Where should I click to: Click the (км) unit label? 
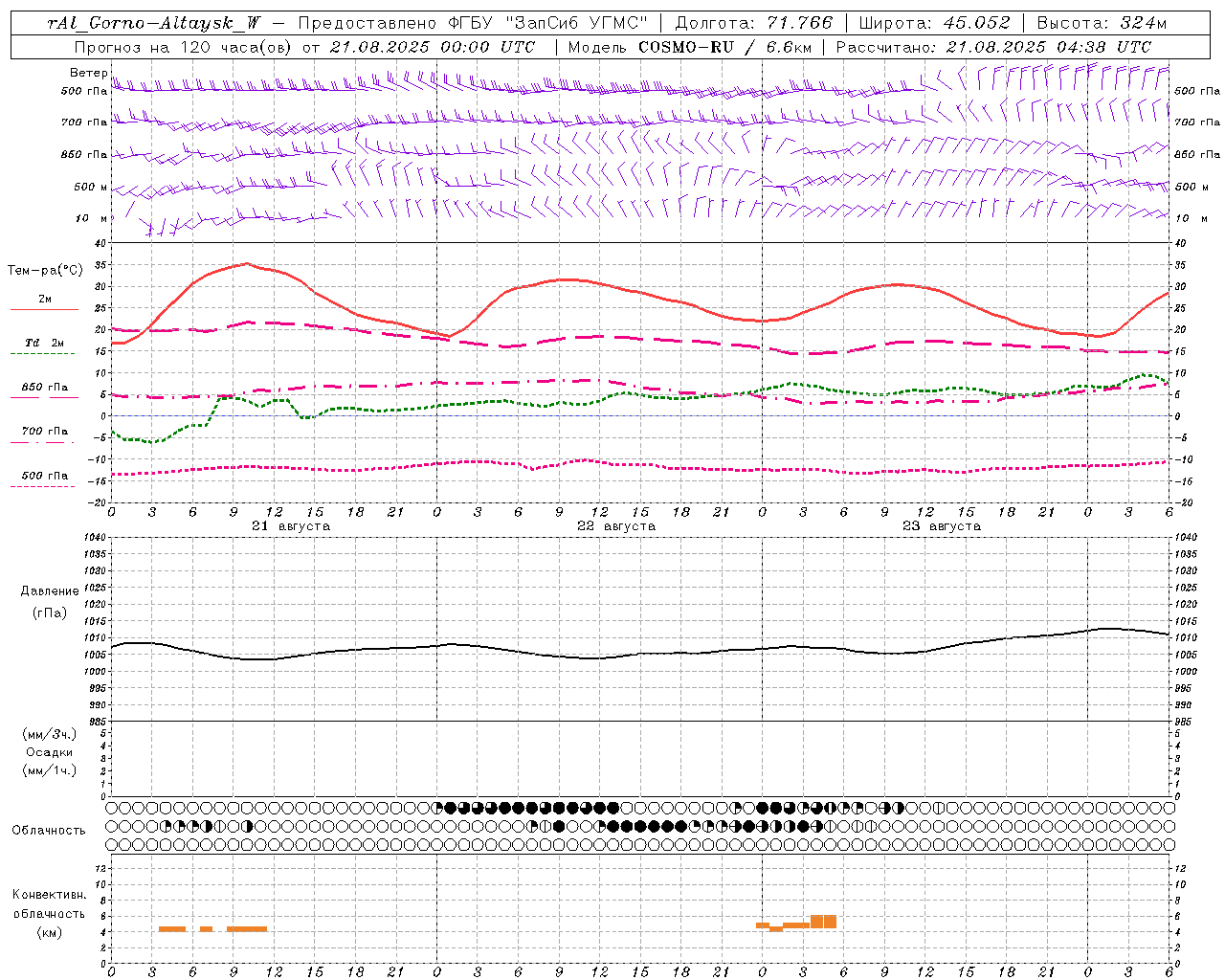[50, 932]
